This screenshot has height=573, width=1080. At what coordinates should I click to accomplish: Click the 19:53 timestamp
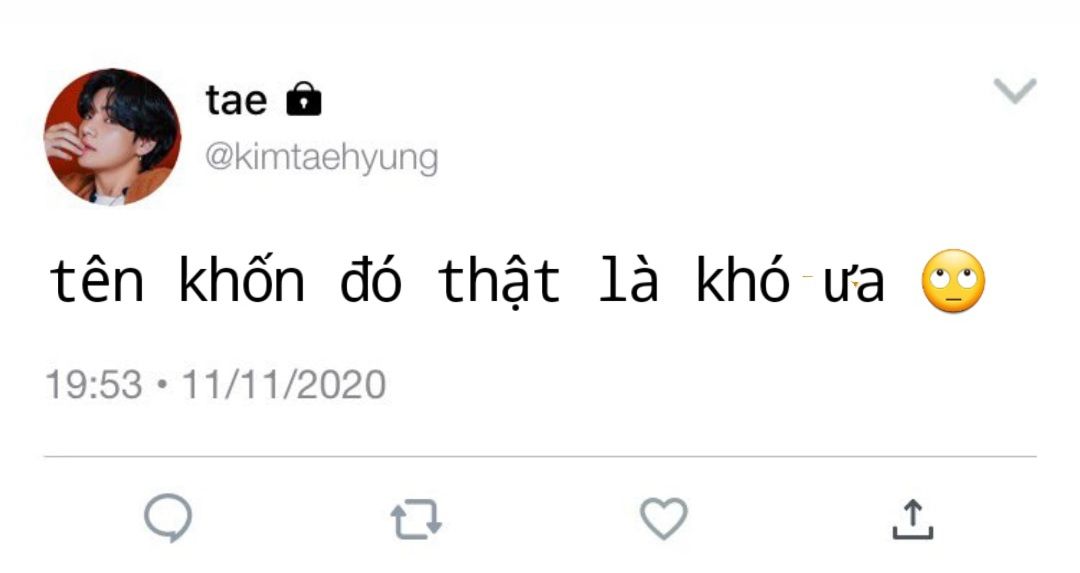(x=94, y=384)
